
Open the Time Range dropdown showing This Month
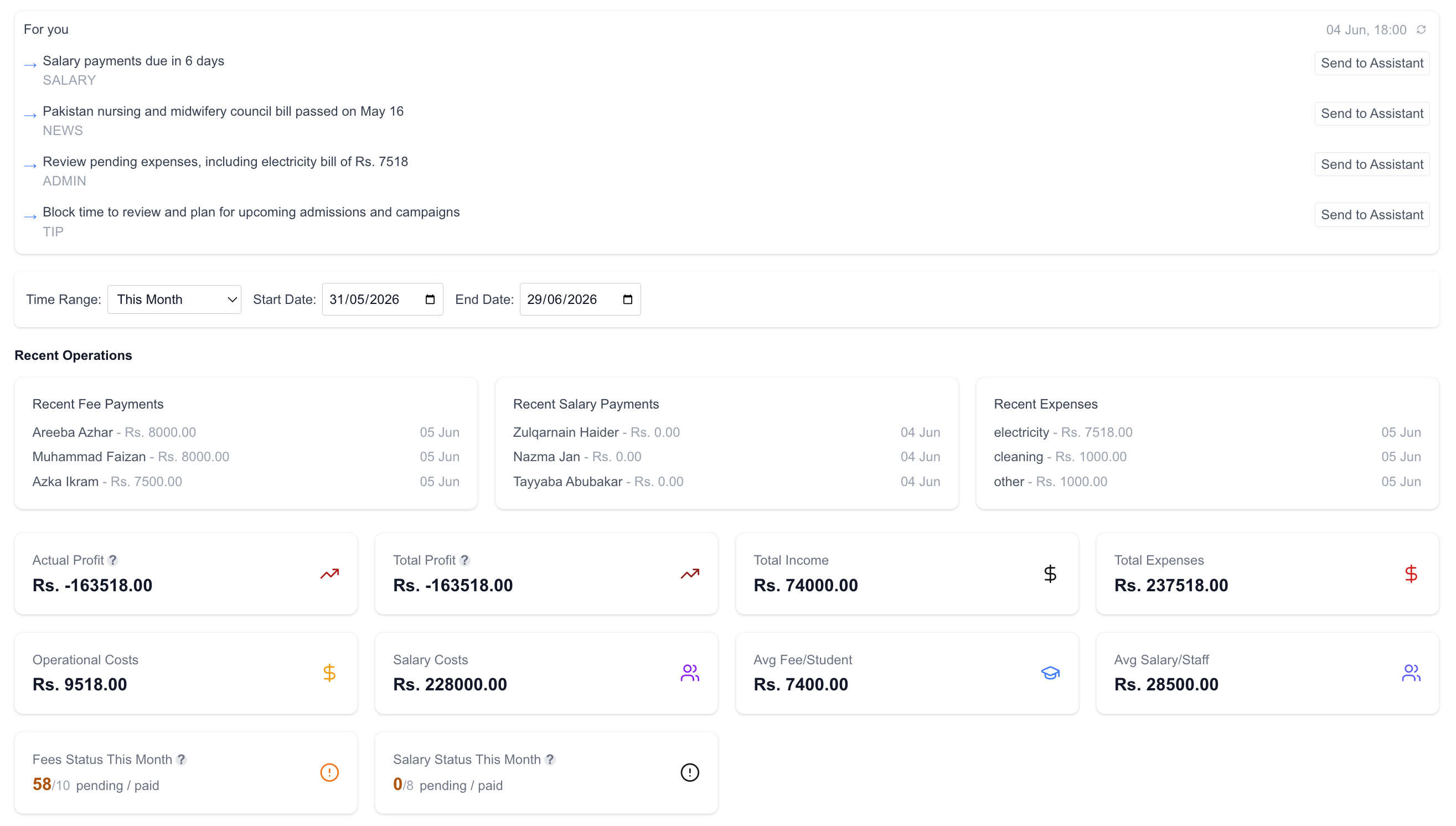pyautogui.click(x=174, y=299)
